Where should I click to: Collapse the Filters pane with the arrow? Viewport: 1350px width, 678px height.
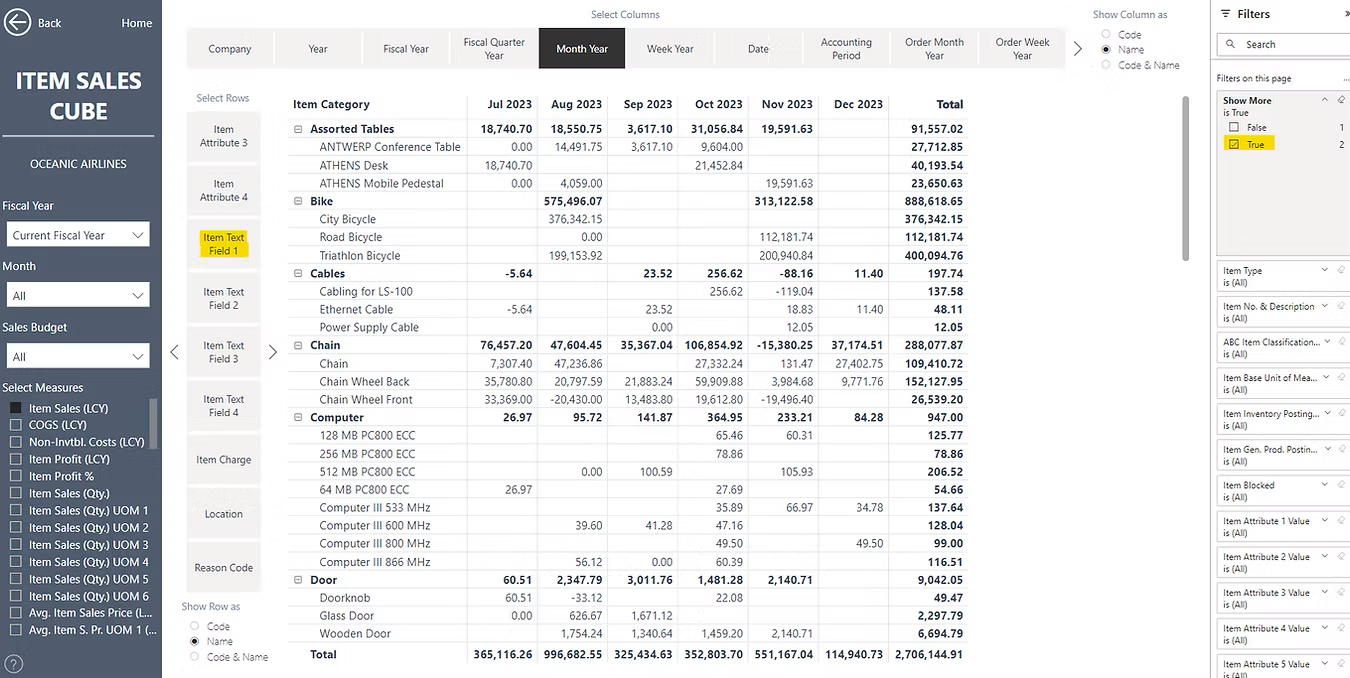click(1346, 14)
